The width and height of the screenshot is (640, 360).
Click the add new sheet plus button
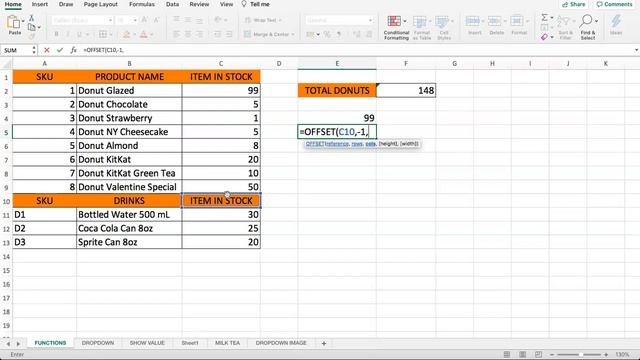(324, 343)
